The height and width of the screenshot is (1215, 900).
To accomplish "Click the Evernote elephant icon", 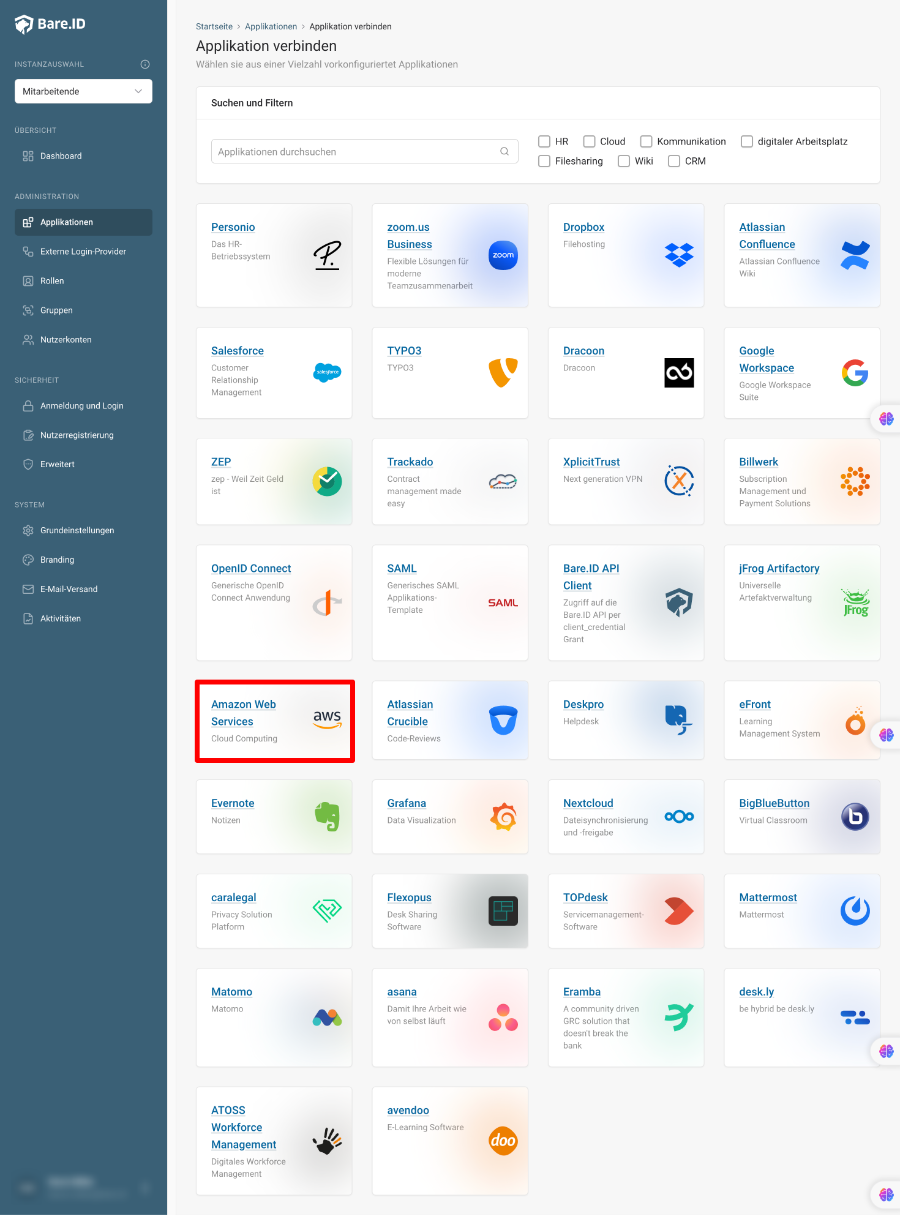I will 327,816.
